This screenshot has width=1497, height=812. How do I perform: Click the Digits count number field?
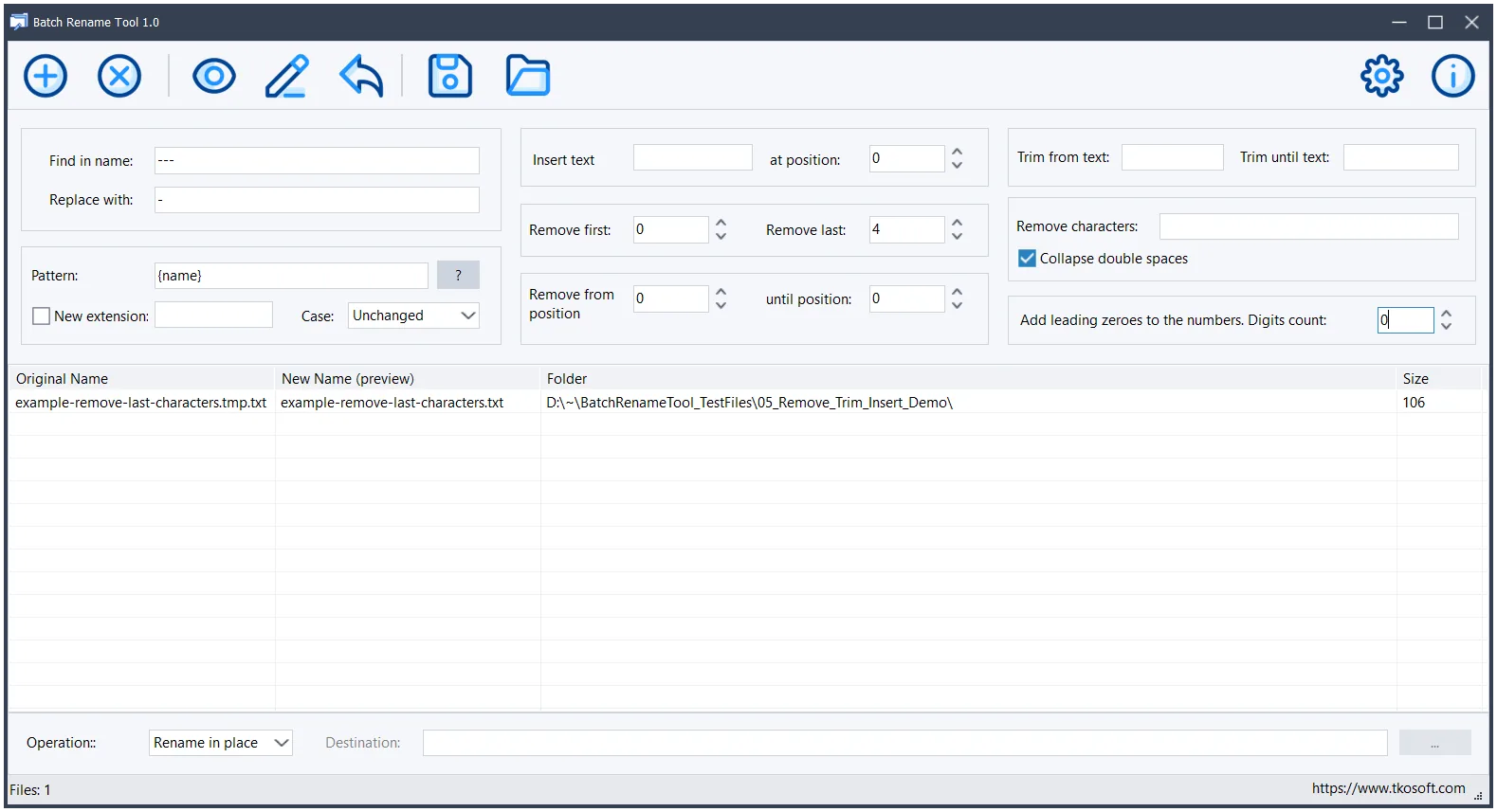coord(1406,320)
